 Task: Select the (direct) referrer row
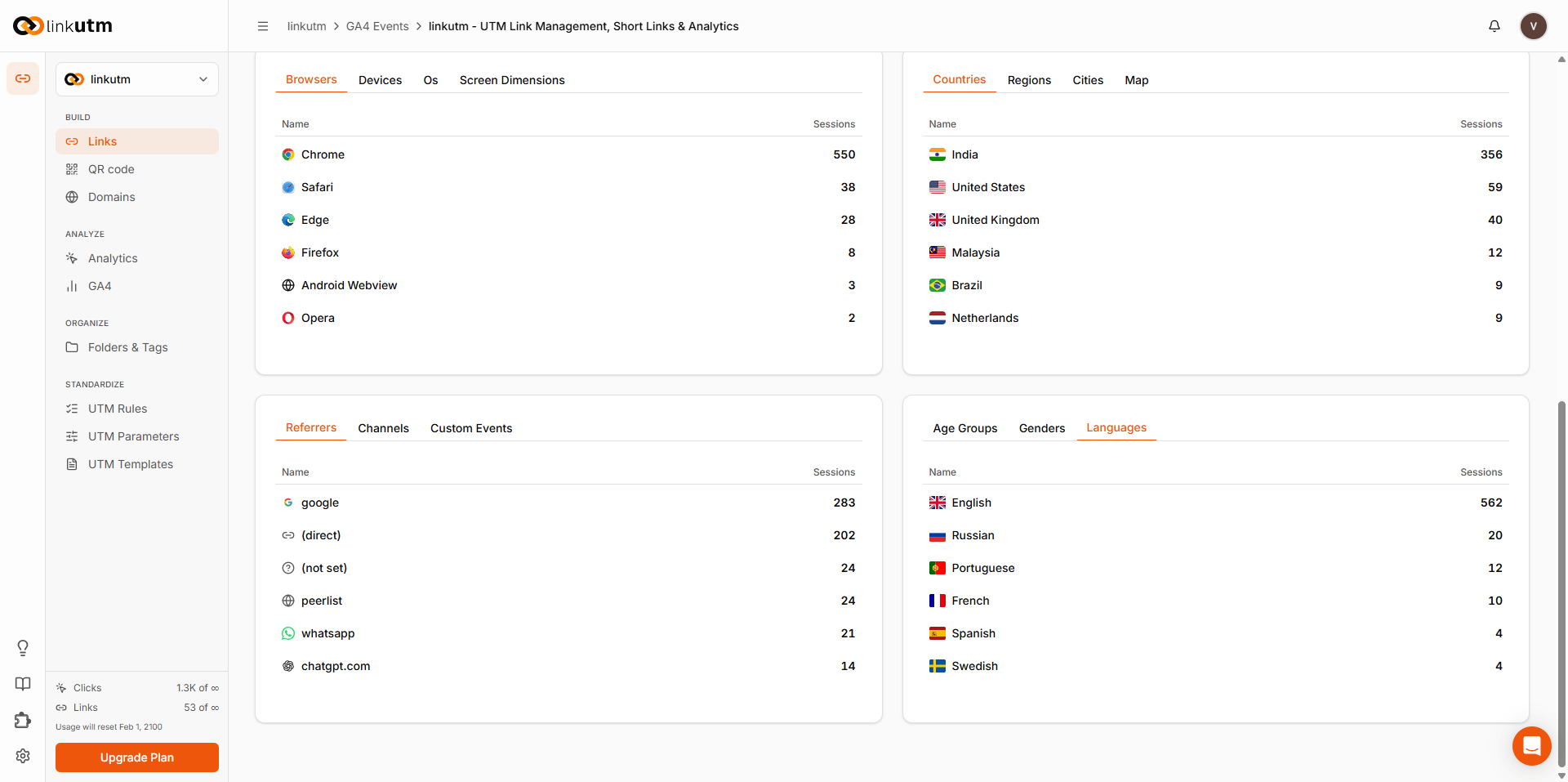coord(568,535)
